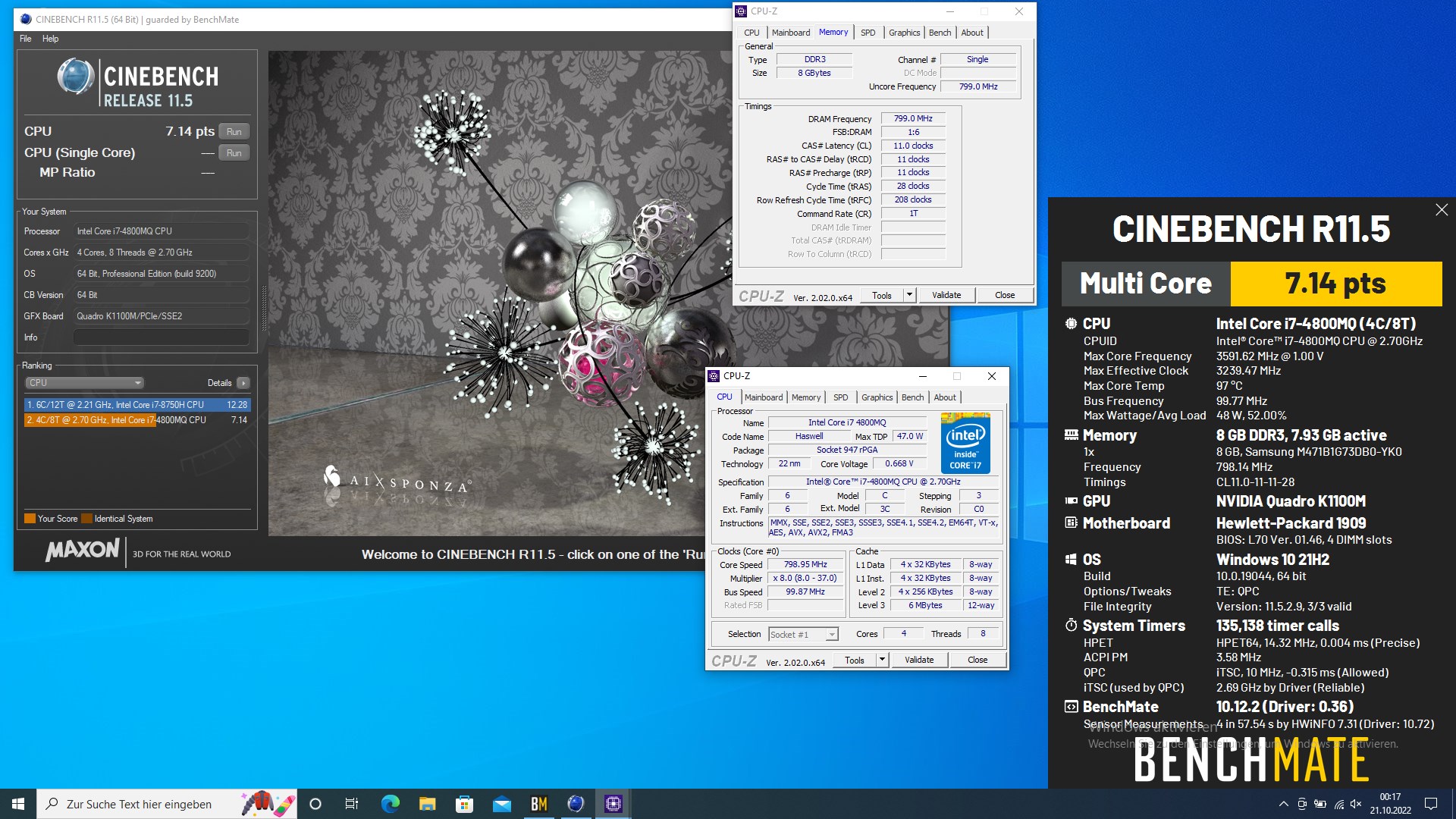The width and height of the screenshot is (1456, 819).
Task: Click BenchMate version section icon
Action: (1071, 706)
